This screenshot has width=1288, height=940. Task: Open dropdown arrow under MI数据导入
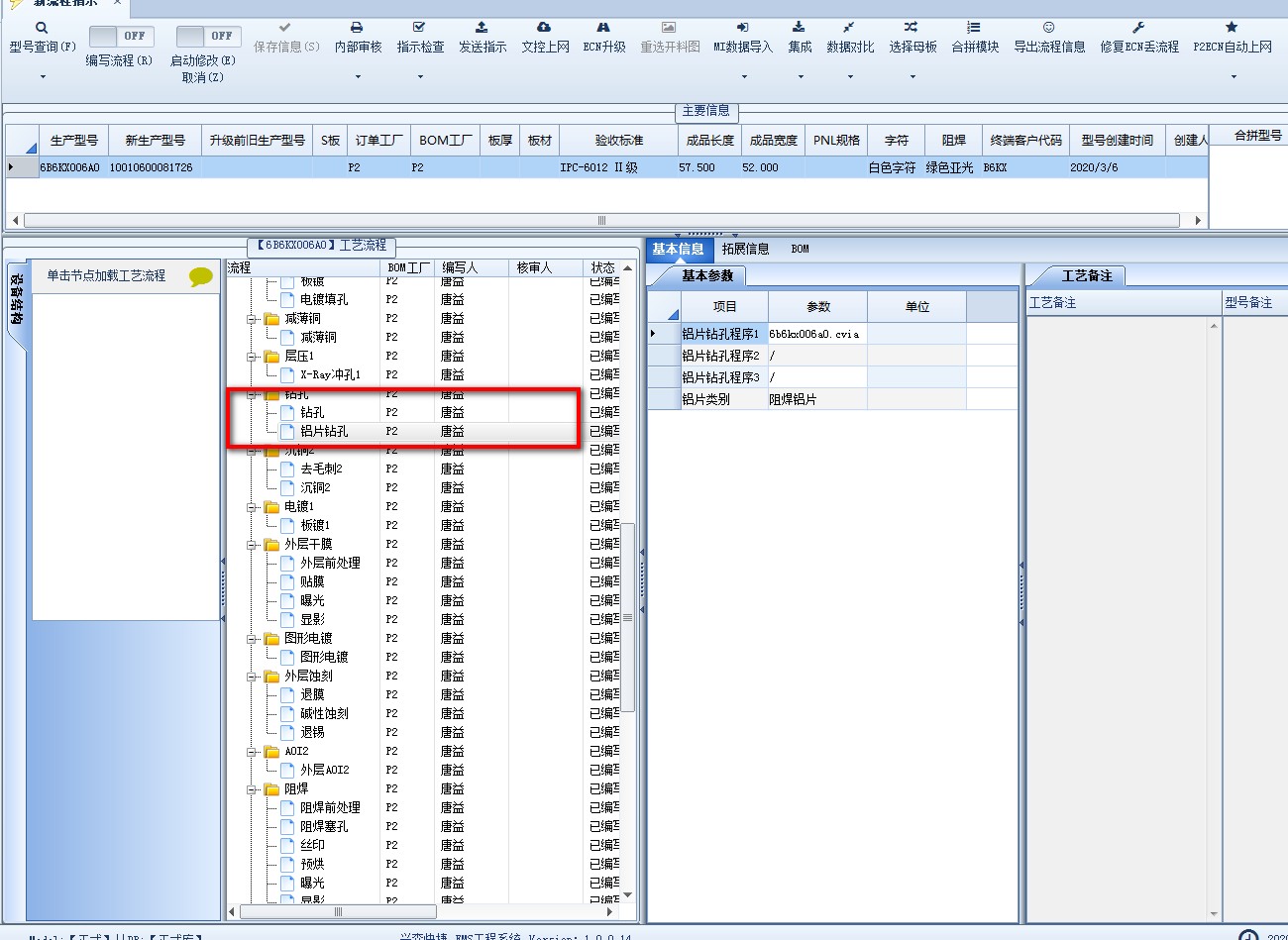tap(744, 77)
